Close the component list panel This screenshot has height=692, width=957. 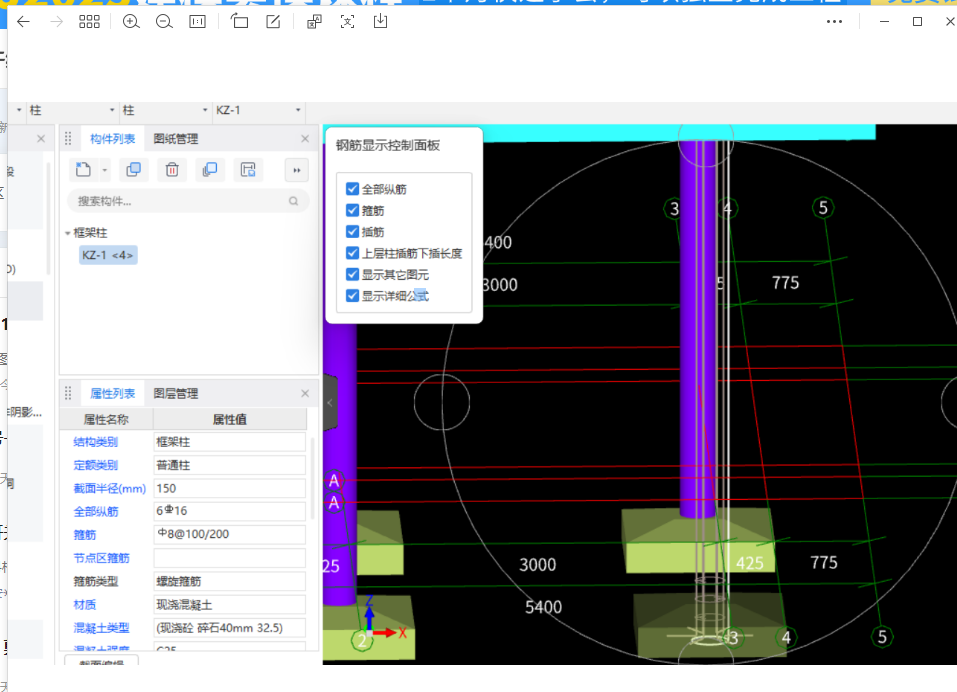point(305,139)
